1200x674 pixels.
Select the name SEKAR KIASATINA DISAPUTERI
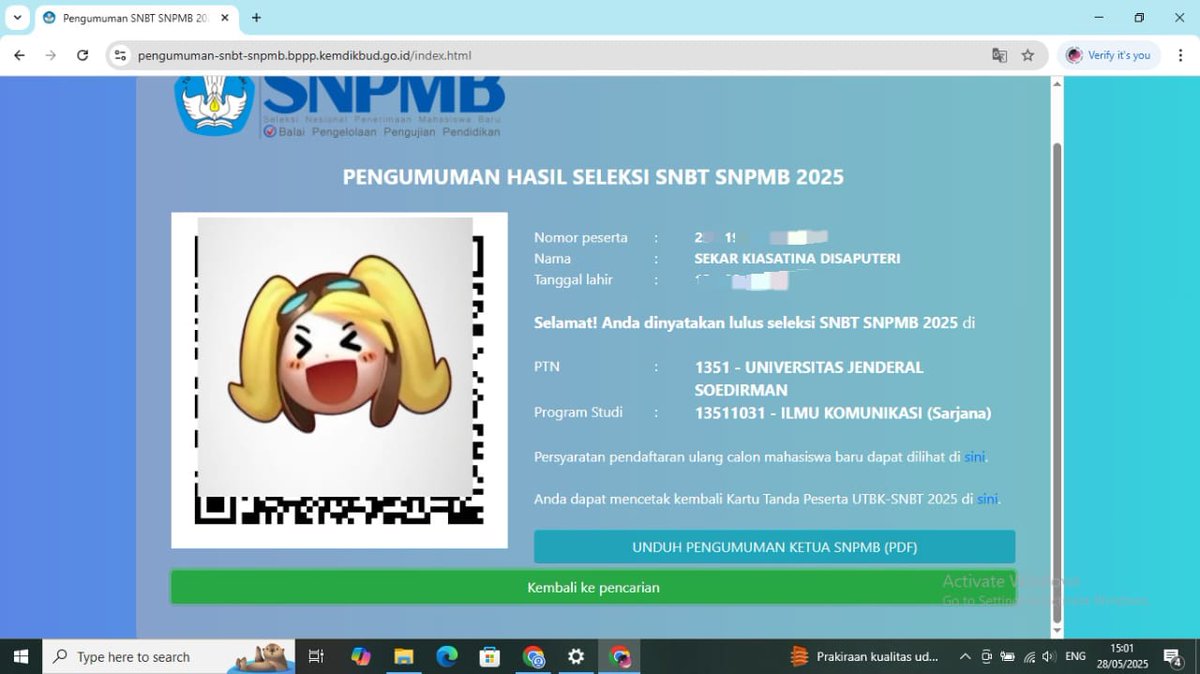coord(797,259)
